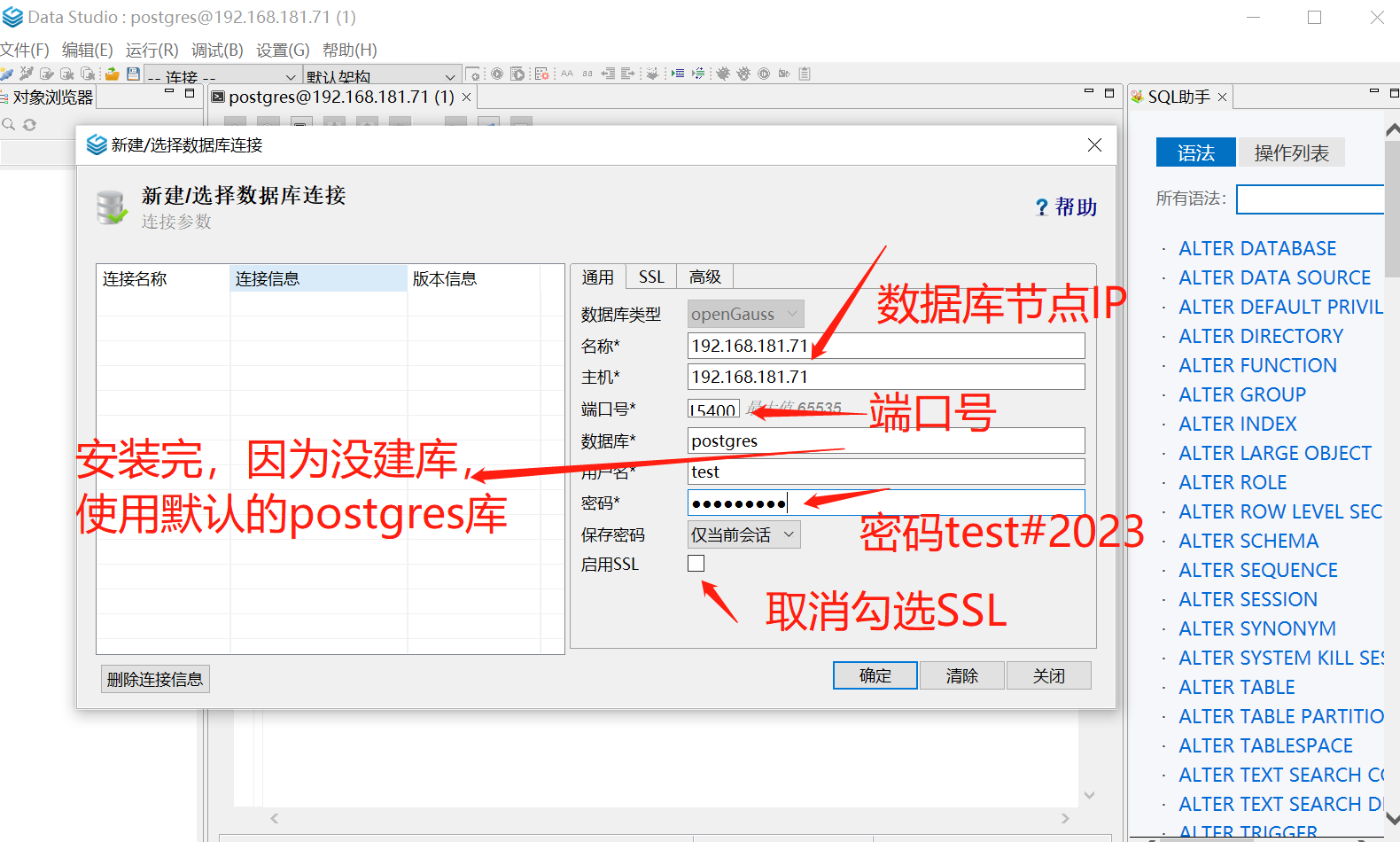Switch to the 通用 tab in dialog
The image size is (1400, 842).
[598, 277]
